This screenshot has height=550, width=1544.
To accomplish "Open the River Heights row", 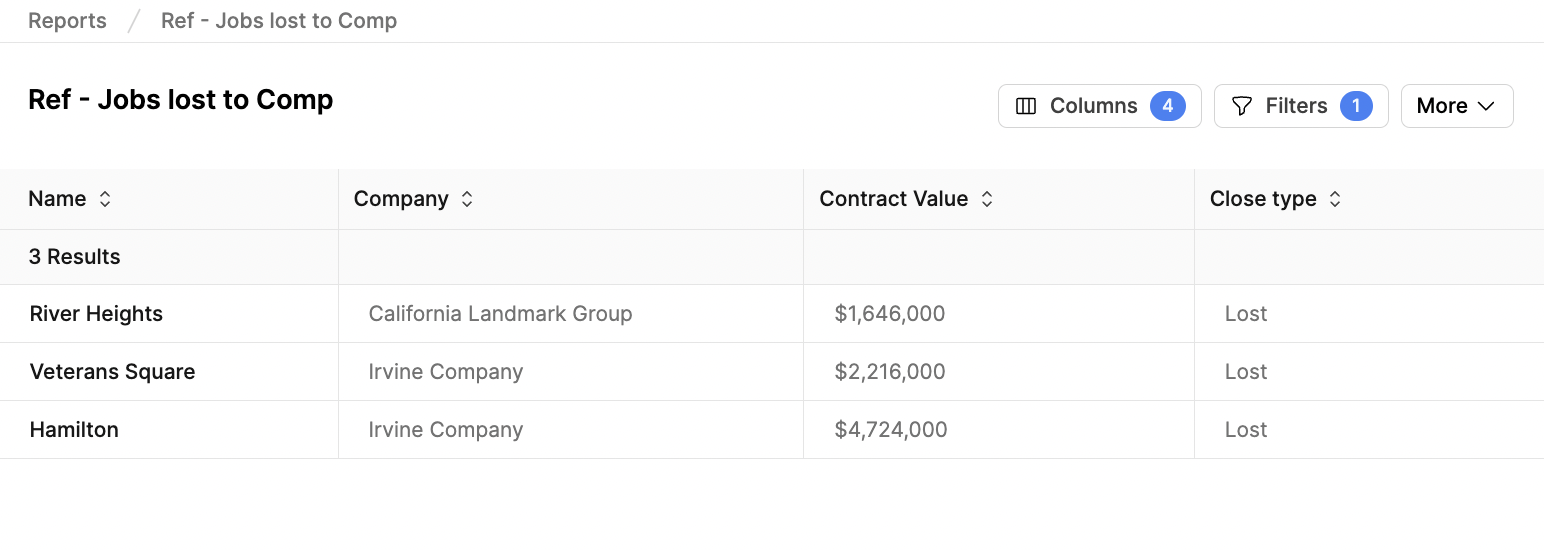I will (772, 314).
